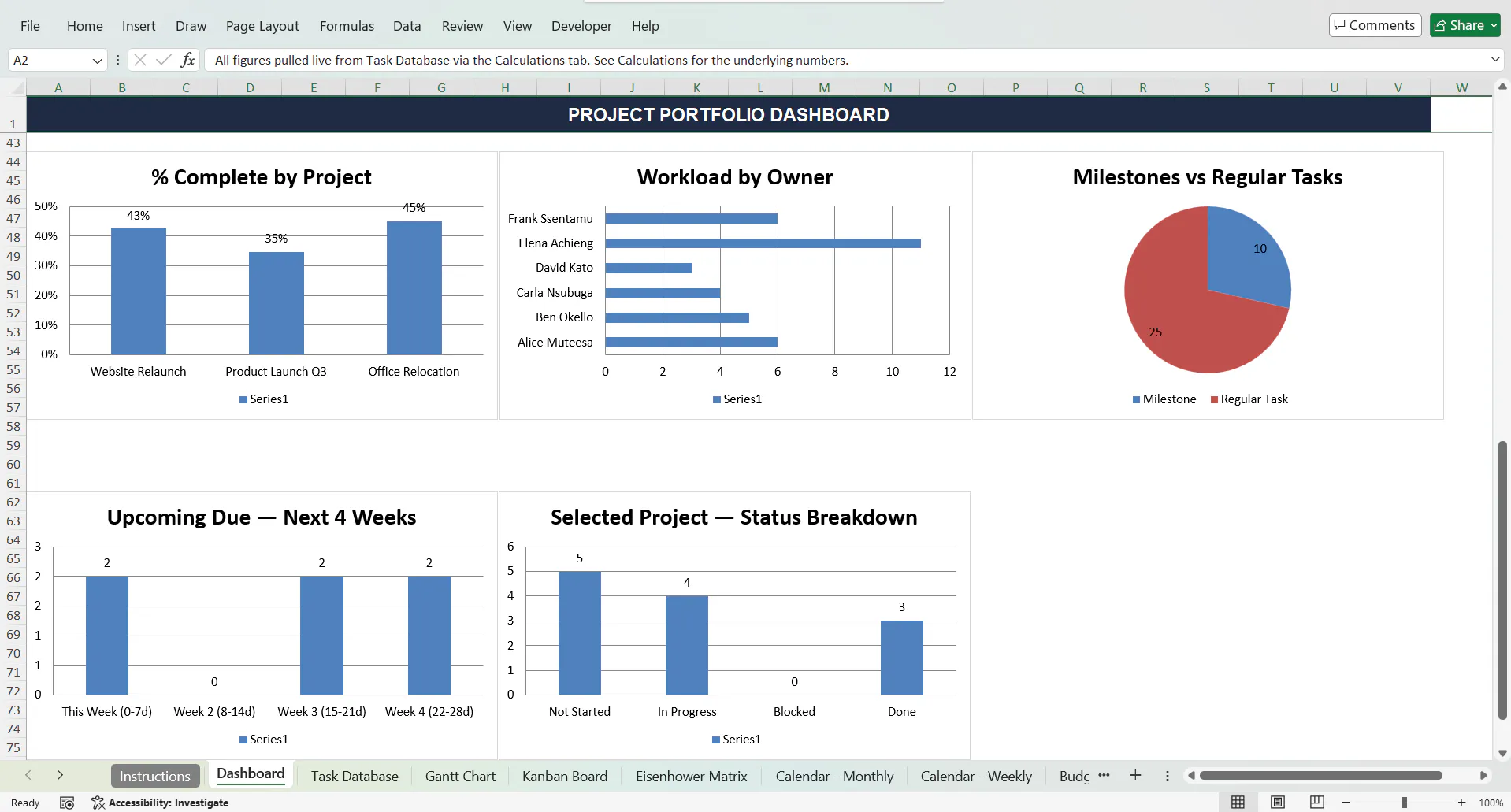The width and height of the screenshot is (1511, 812).
Task: Open the Review ribbon tab
Action: 462,26
